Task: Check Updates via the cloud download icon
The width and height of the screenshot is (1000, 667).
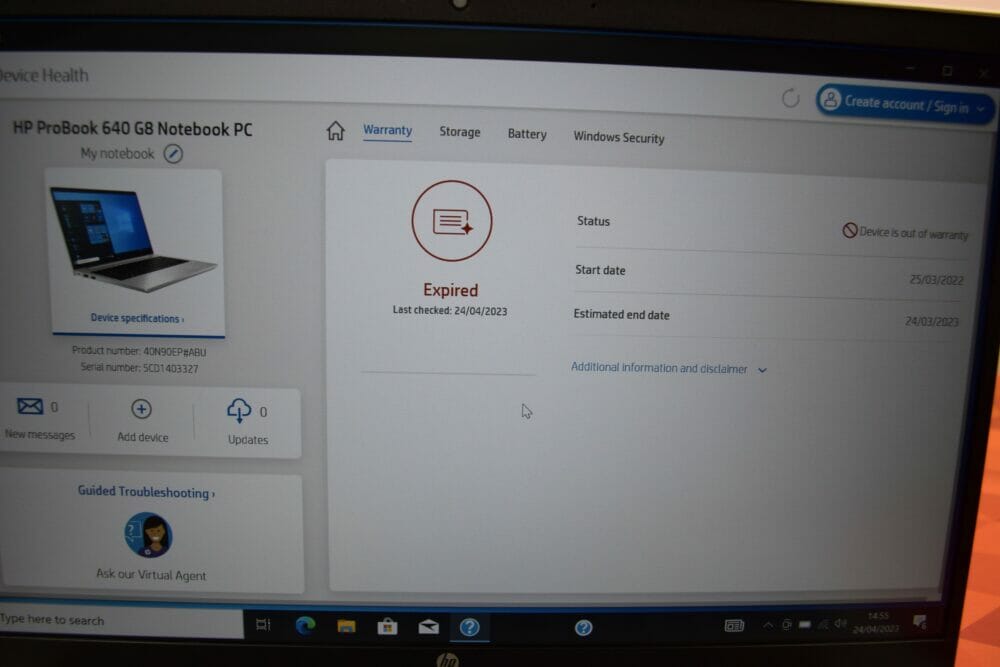Action: point(239,411)
